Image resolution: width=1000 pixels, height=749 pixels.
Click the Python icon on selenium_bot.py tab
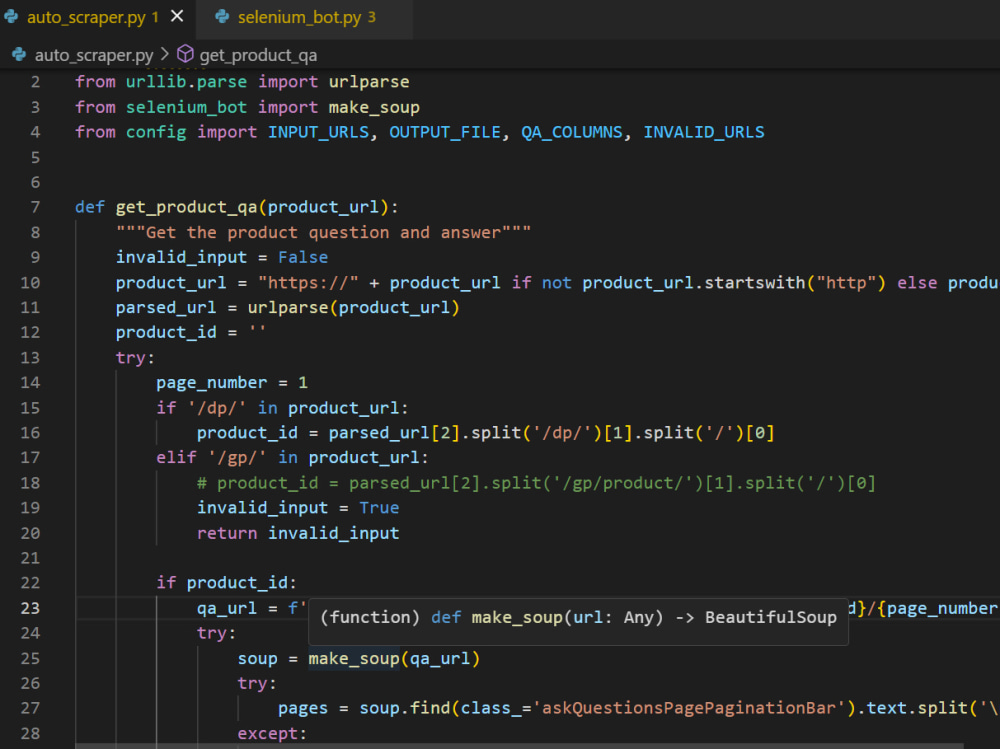tap(222, 17)
